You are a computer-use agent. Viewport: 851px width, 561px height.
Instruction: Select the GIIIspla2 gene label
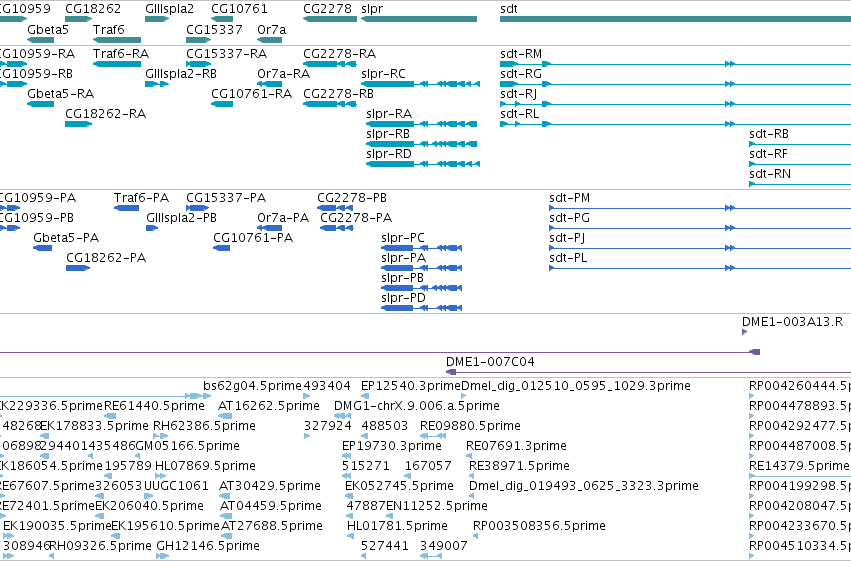point(169,9)
